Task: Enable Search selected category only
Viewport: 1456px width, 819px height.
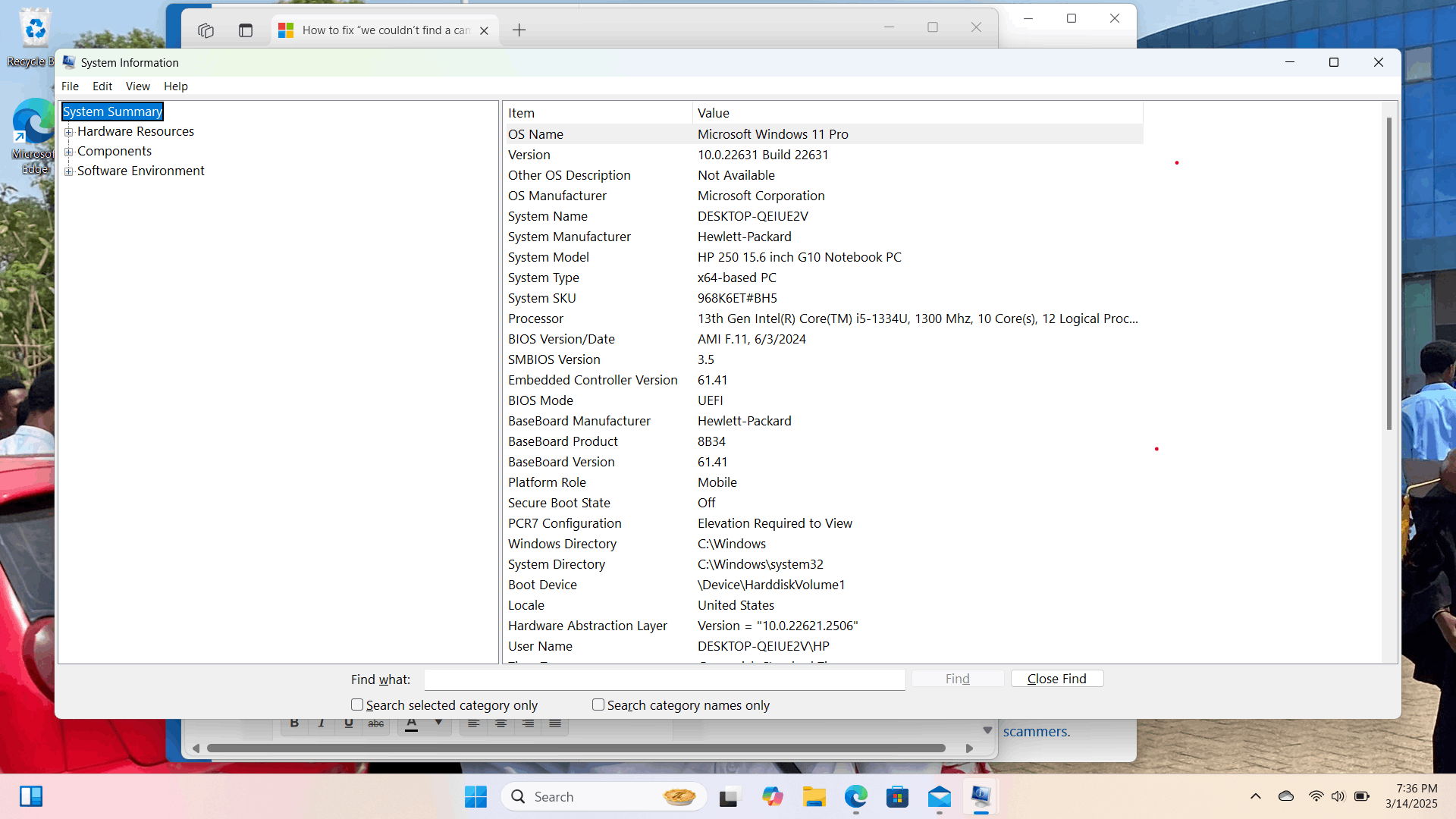Action: 356,704
